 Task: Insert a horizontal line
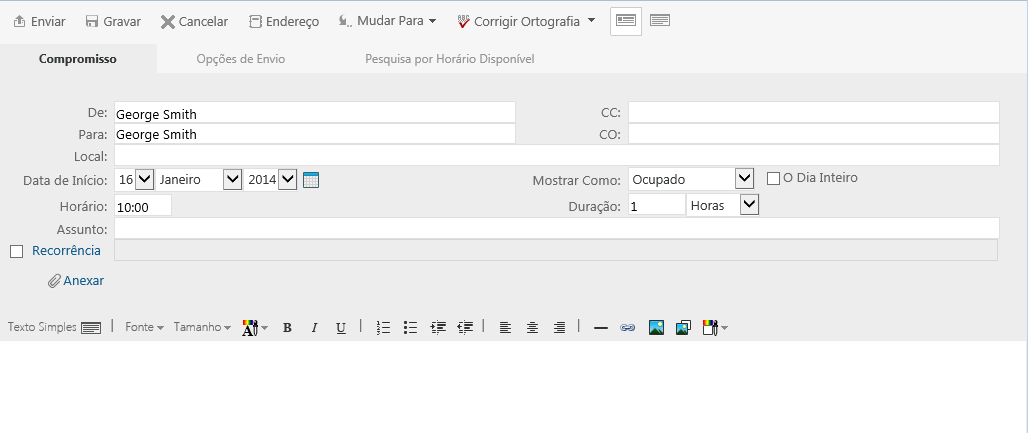[601, 327]
